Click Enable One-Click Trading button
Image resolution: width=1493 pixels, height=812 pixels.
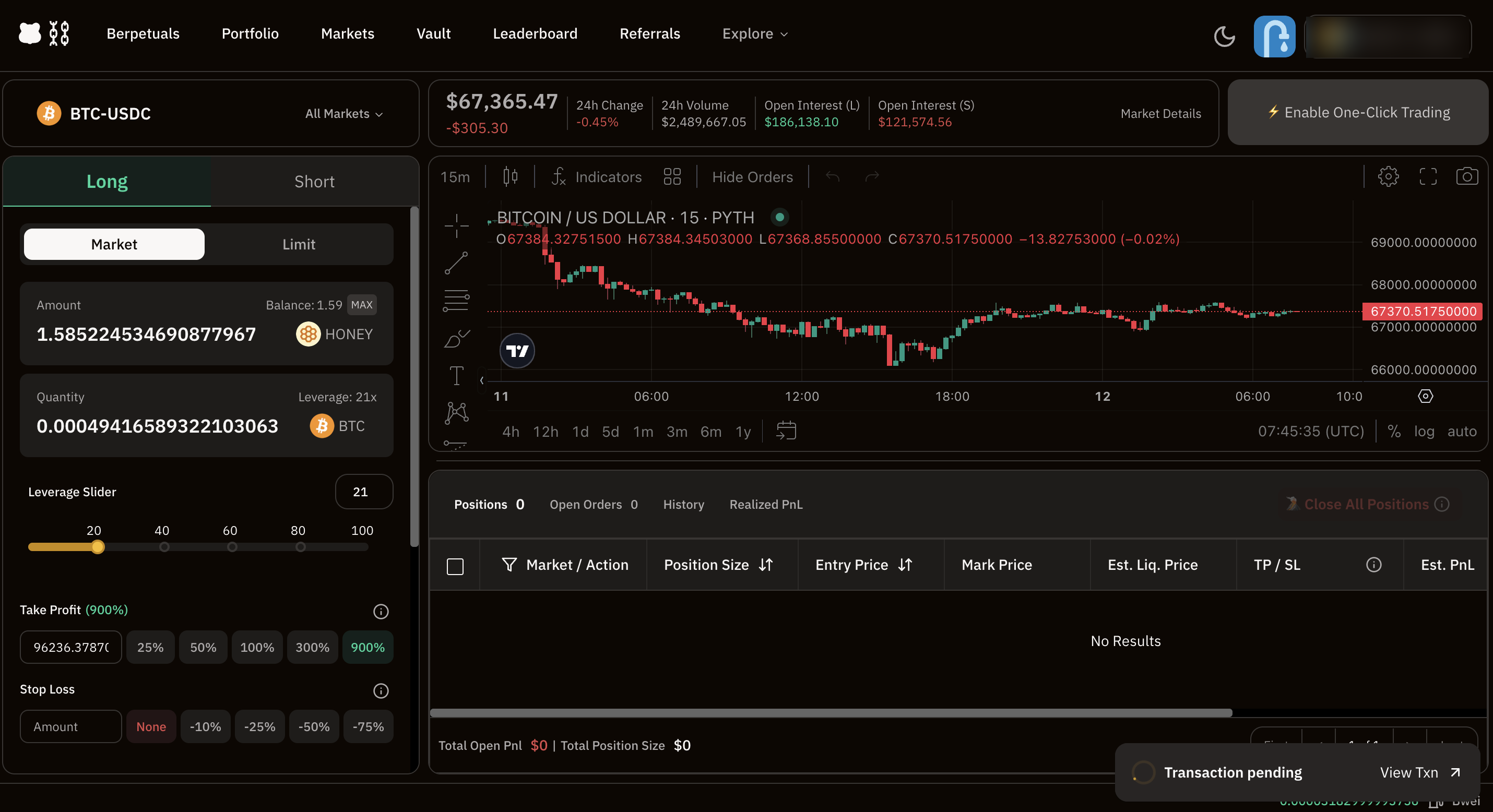click(x=1358, y=112)
